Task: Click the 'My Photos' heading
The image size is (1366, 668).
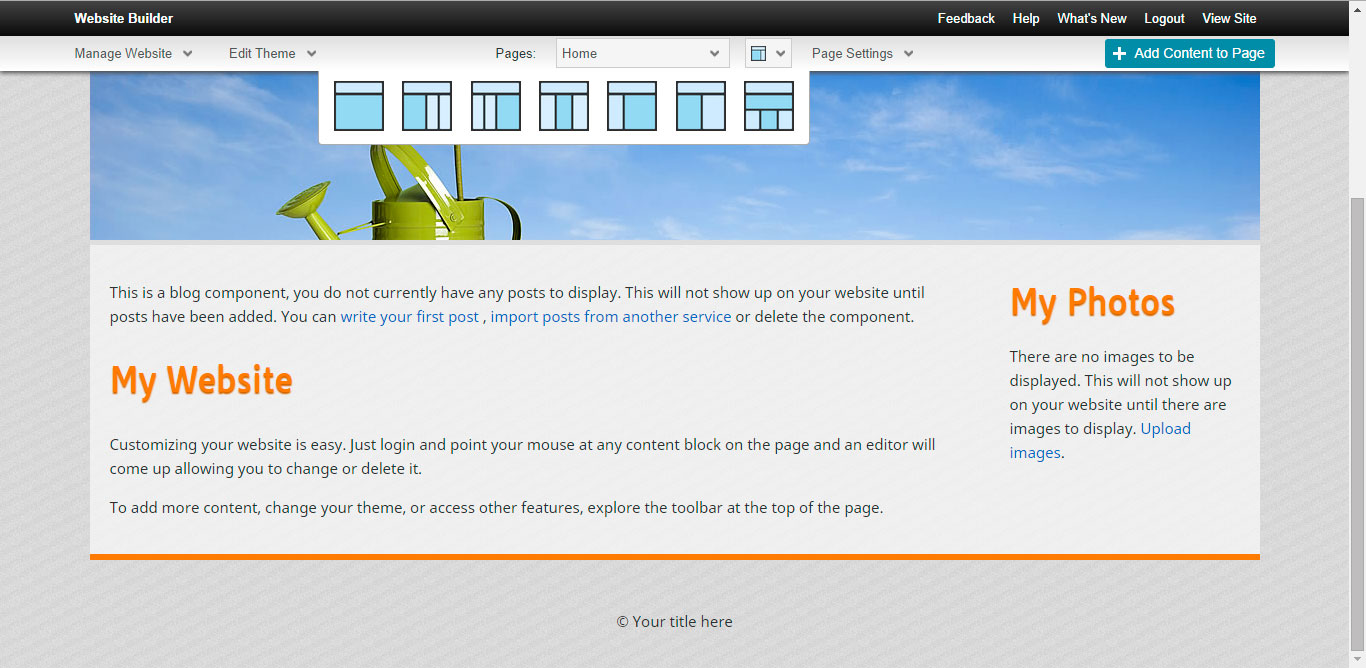Action: (1093, 303)
